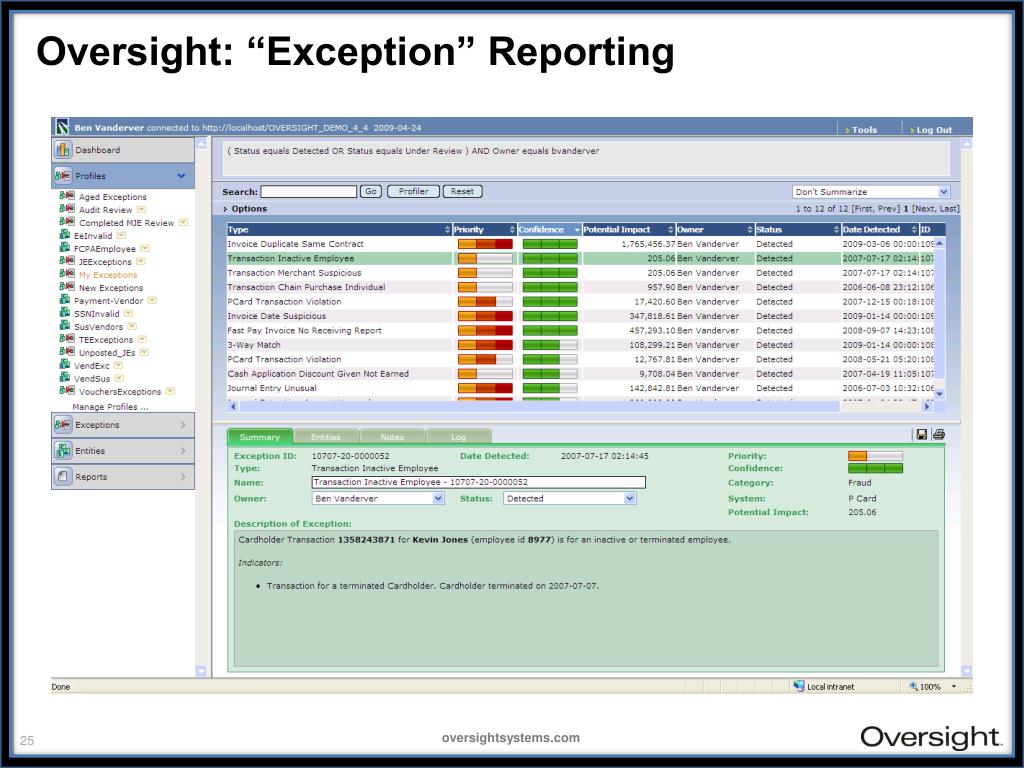Open the menu arrow next to Audit Review

coord(141,210)
